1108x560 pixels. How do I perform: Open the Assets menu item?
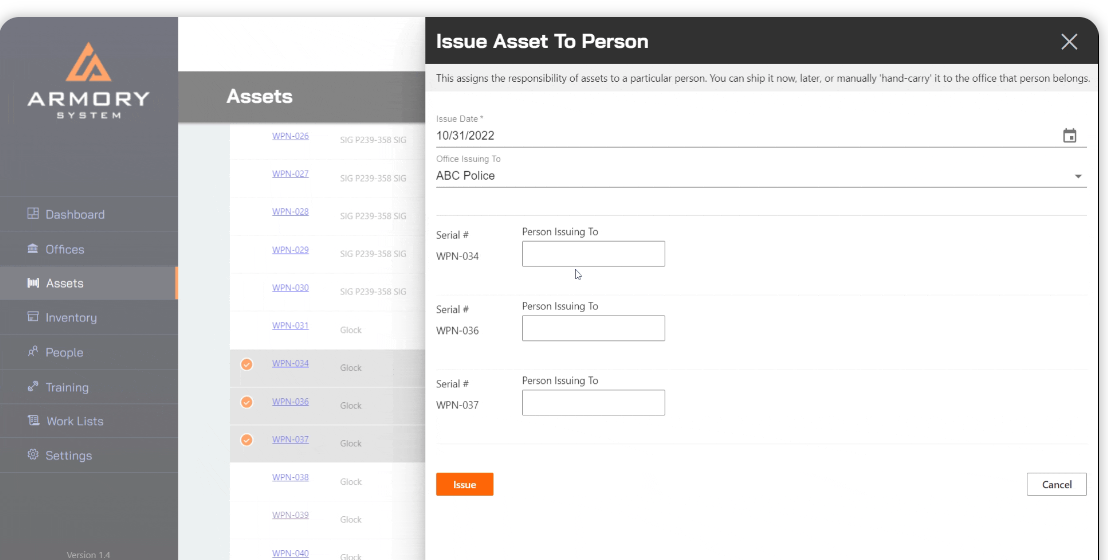click(x=65, y=283)
